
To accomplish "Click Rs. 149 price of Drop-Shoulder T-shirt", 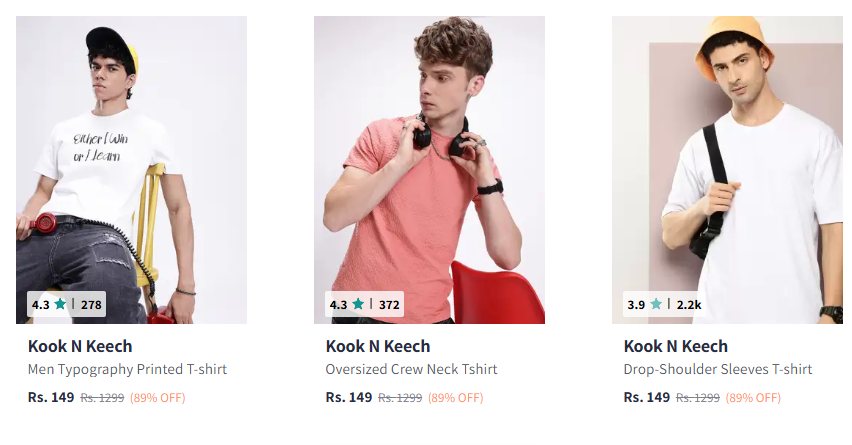I will coord(647,397).
